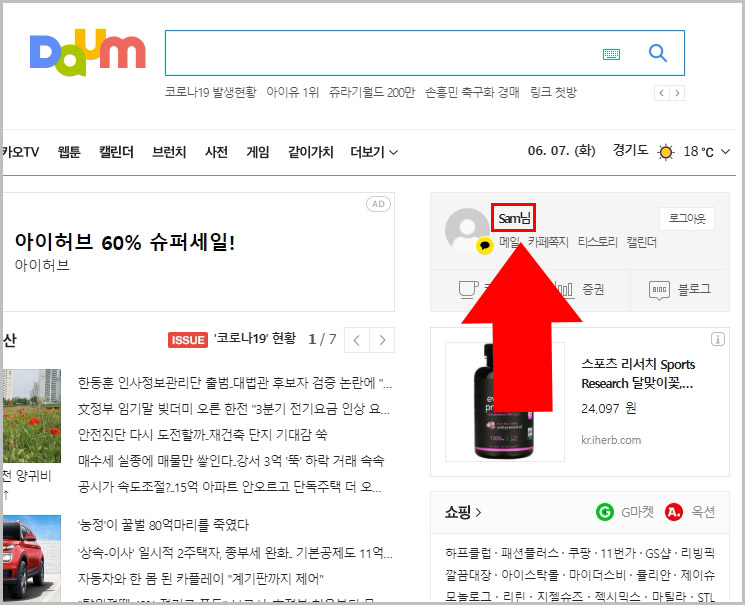Screen dimensions: 745x605
Task: Click trending keyword 쥬라기월드 200만
Action: [x=372, y=92]
